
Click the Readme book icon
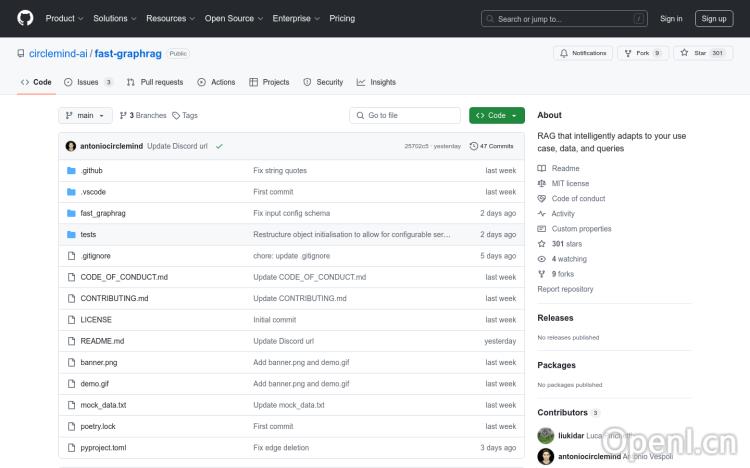pos(541,168)
